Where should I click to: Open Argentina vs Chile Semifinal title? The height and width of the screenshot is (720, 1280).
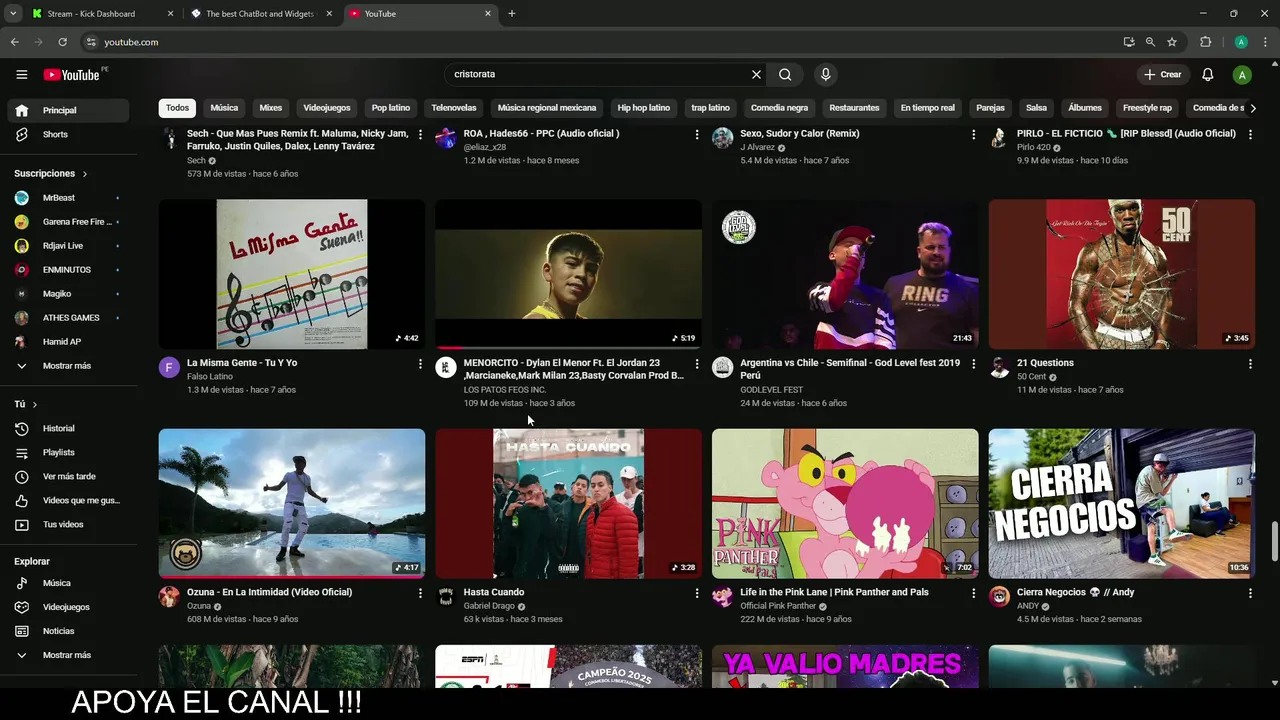(x=850, y=369)
